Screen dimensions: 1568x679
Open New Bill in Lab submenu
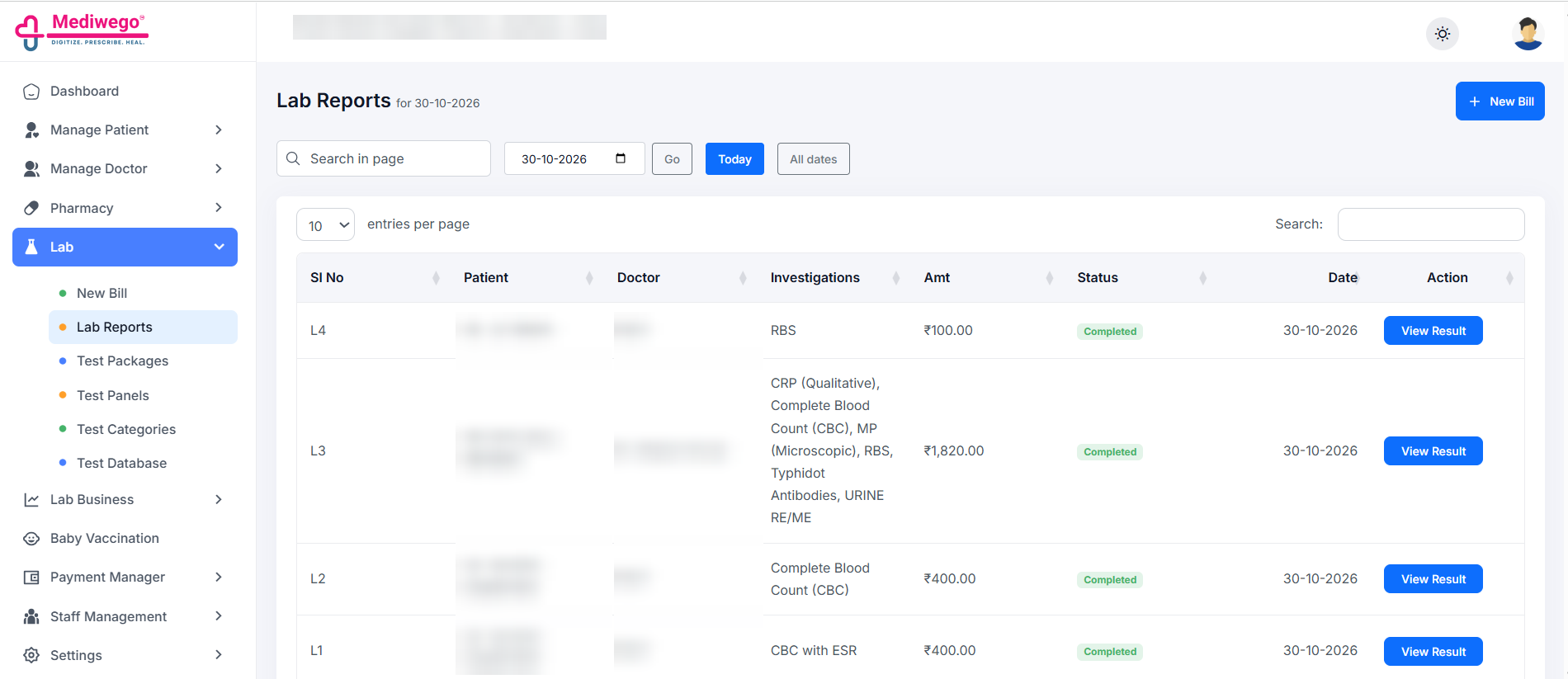102,293
